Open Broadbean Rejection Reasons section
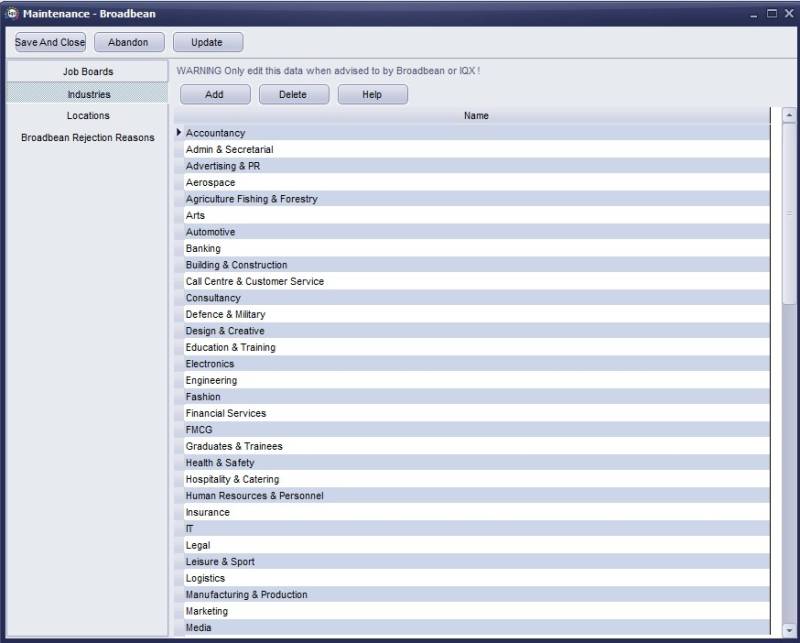The image size is (800, 643). tap(88, 137)
